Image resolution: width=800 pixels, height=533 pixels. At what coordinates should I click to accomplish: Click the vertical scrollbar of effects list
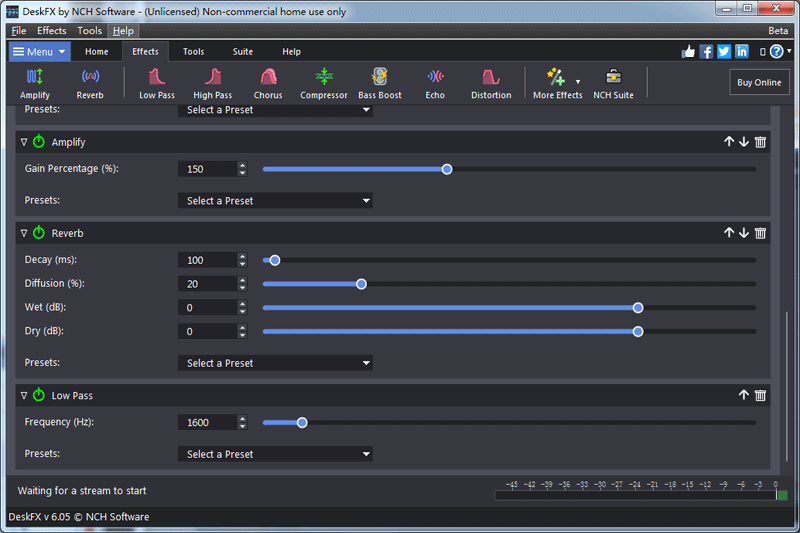tap(786, 385)
